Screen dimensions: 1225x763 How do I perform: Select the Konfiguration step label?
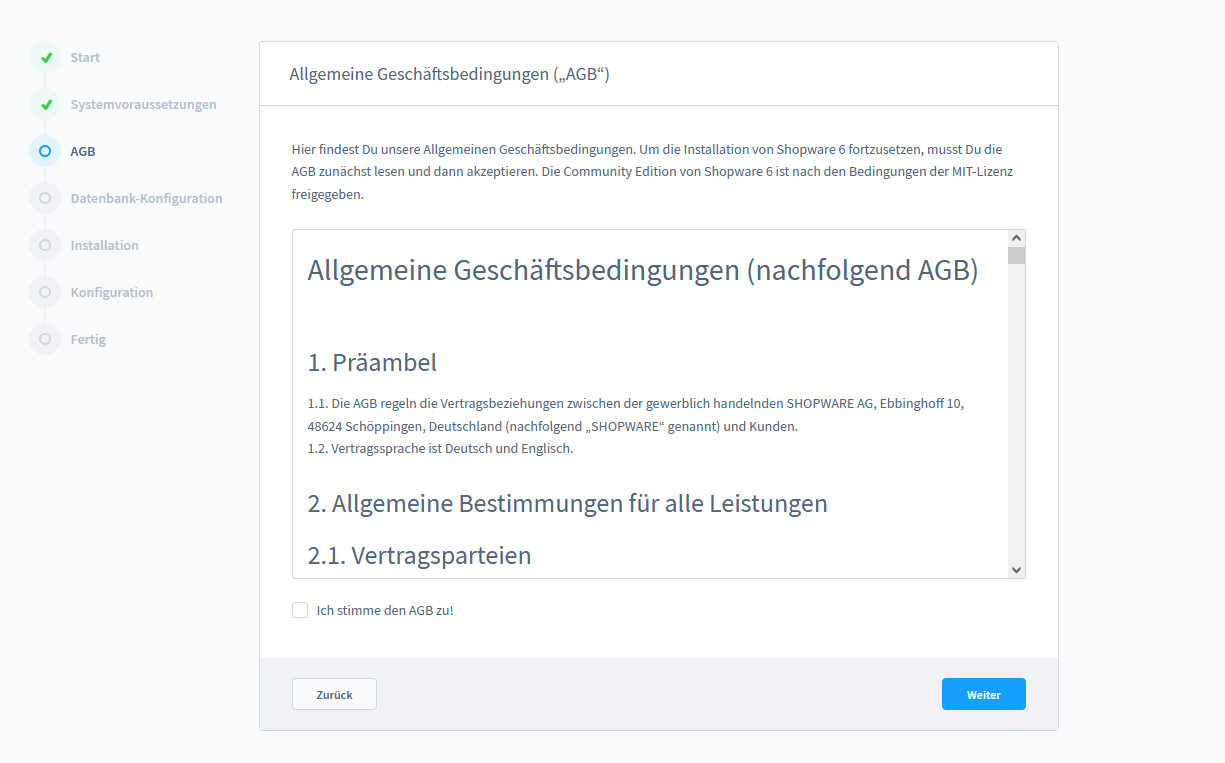coord(111,292)
